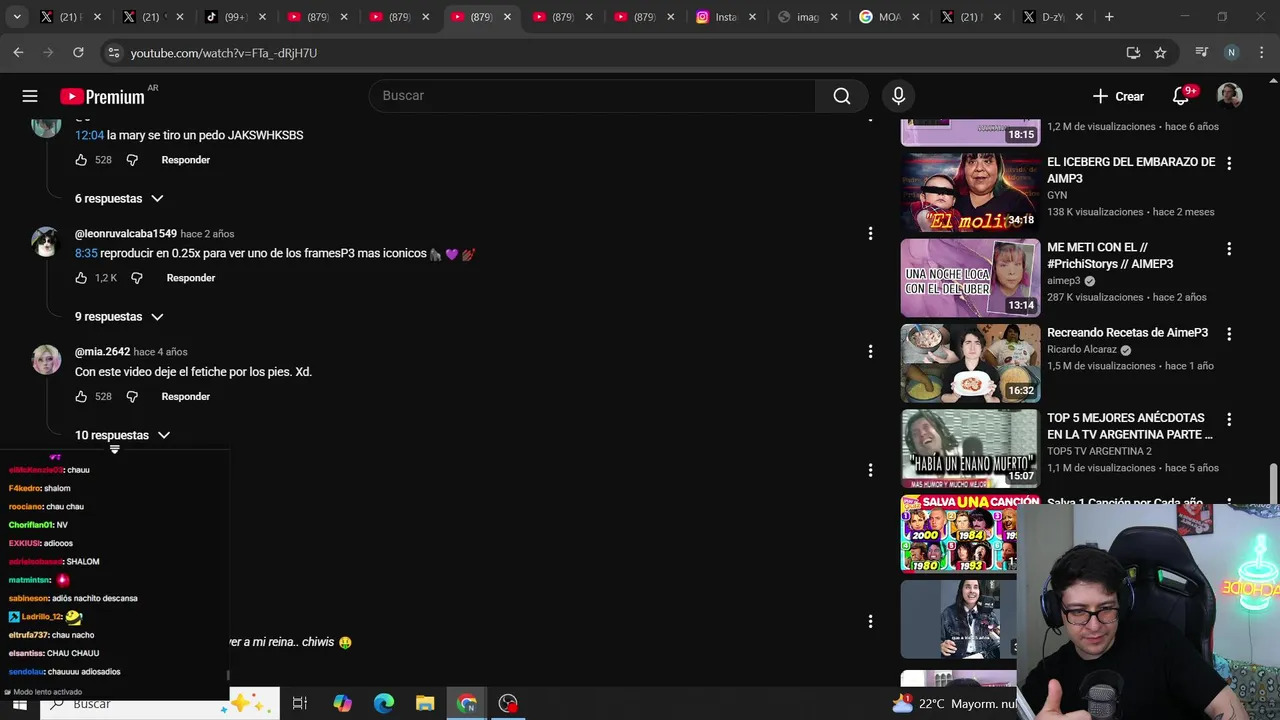
Task: Open HABÍA UN ENANO MUERTO thumbnail
Action: click(x=970, y=448)
